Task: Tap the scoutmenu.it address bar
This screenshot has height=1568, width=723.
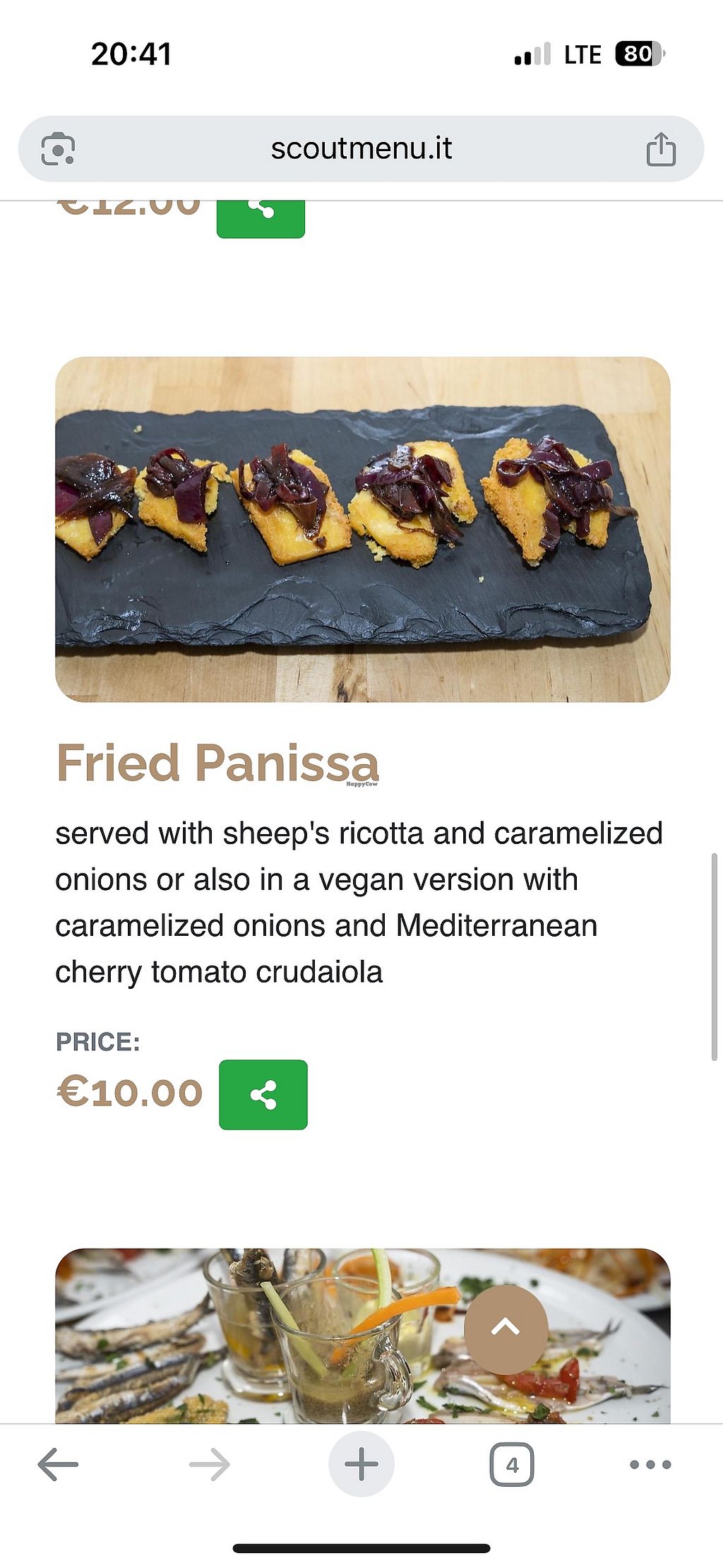Action: point(361,149)
